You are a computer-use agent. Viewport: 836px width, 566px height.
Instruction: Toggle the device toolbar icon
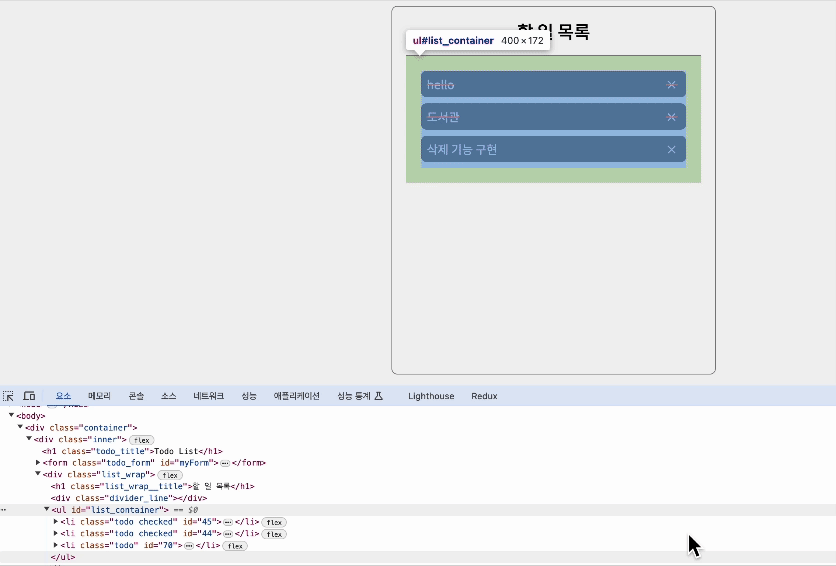click(x=29, y=396)
